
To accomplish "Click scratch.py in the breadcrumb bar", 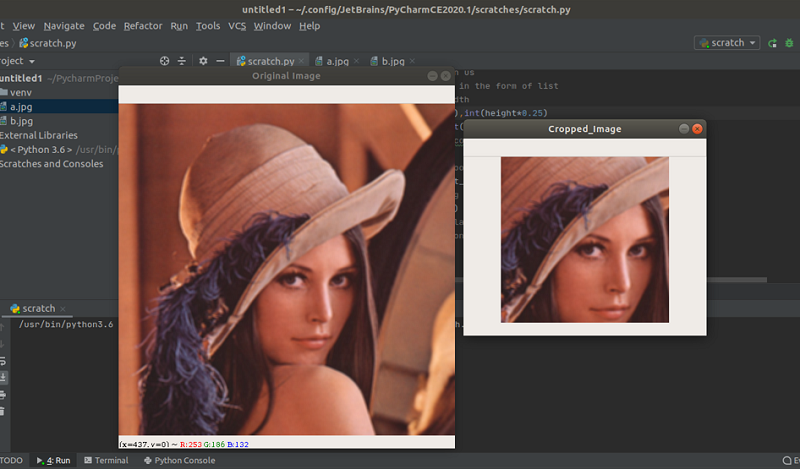I will click(x=47, y=43).
